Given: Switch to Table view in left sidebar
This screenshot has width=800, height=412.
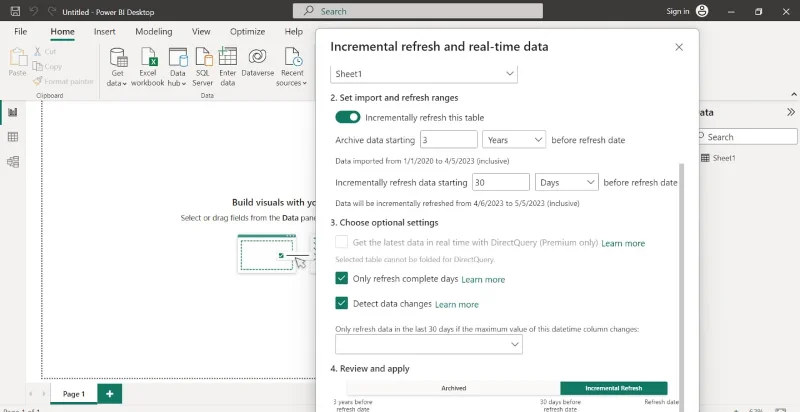Looking at the screenshot, I should click(x=13, y=137).
